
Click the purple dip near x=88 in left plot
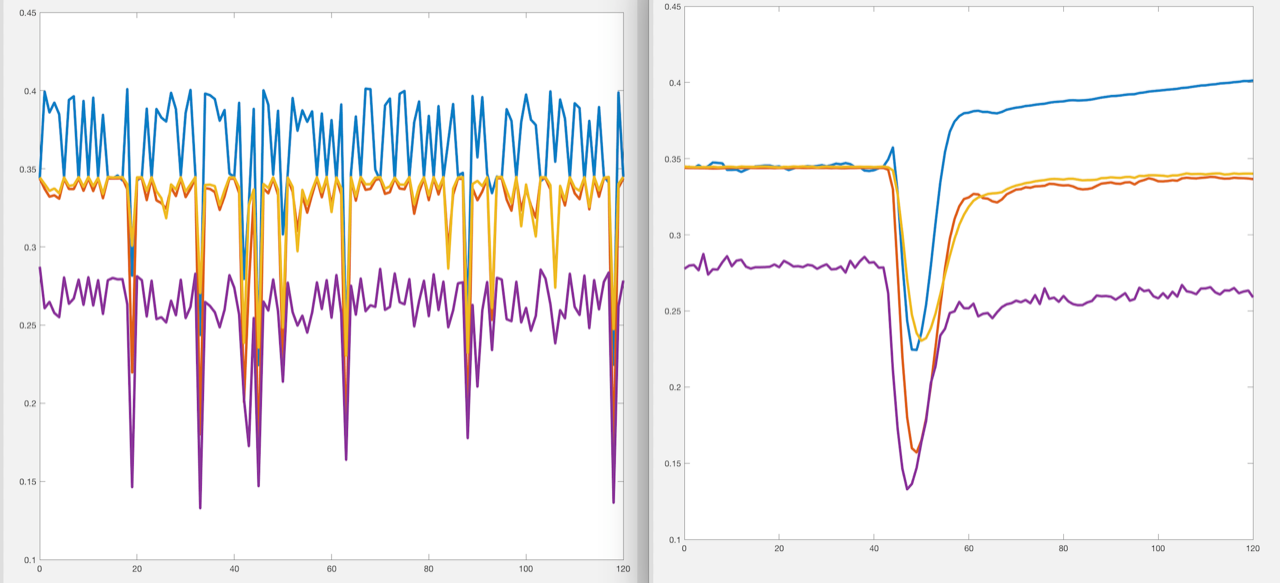point(467,437)
